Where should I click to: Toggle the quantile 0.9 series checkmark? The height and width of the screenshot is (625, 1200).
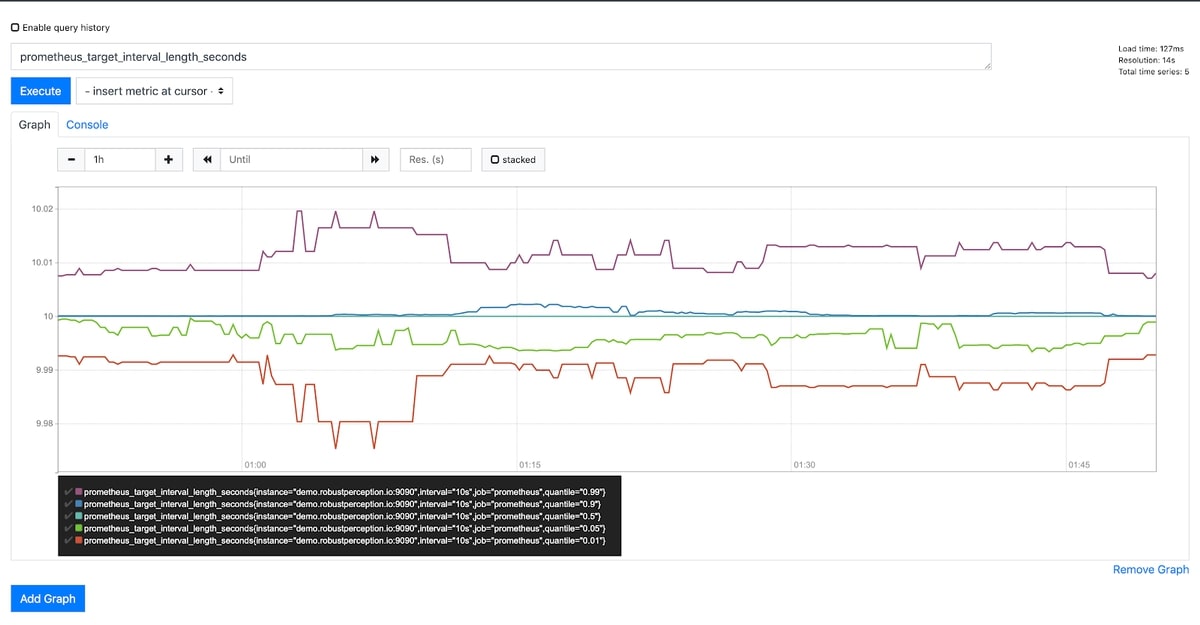pyautogui.click(x=68, y=504)
